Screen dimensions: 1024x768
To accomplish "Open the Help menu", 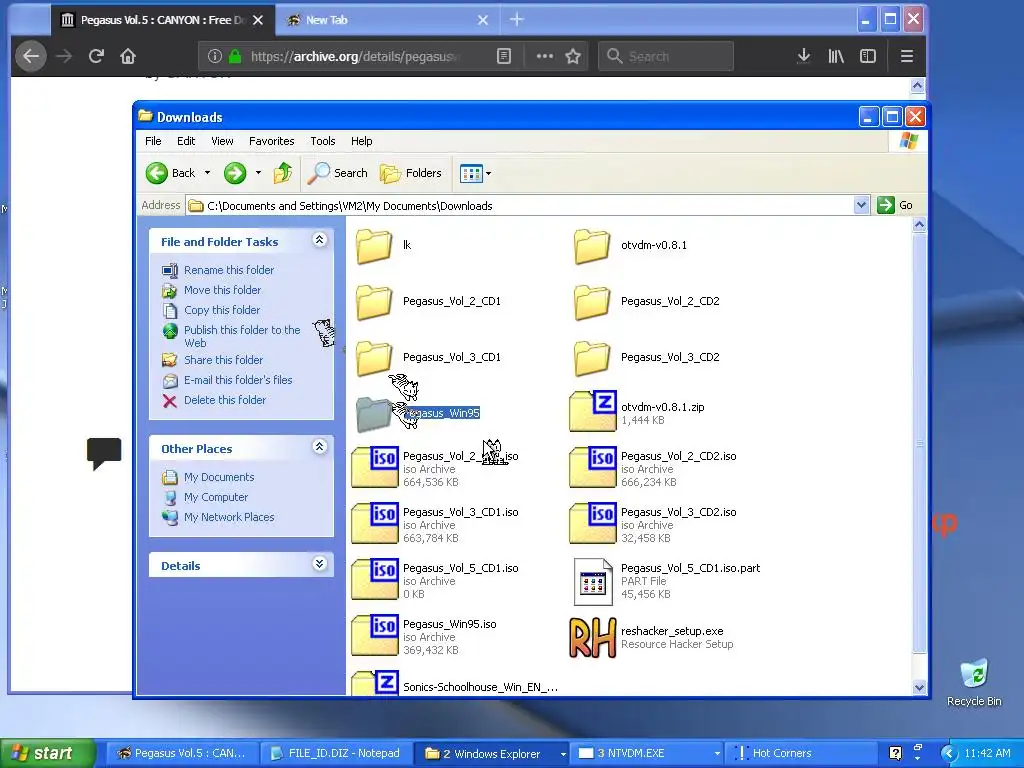I will pyautogui.click(x=361, y=141).
